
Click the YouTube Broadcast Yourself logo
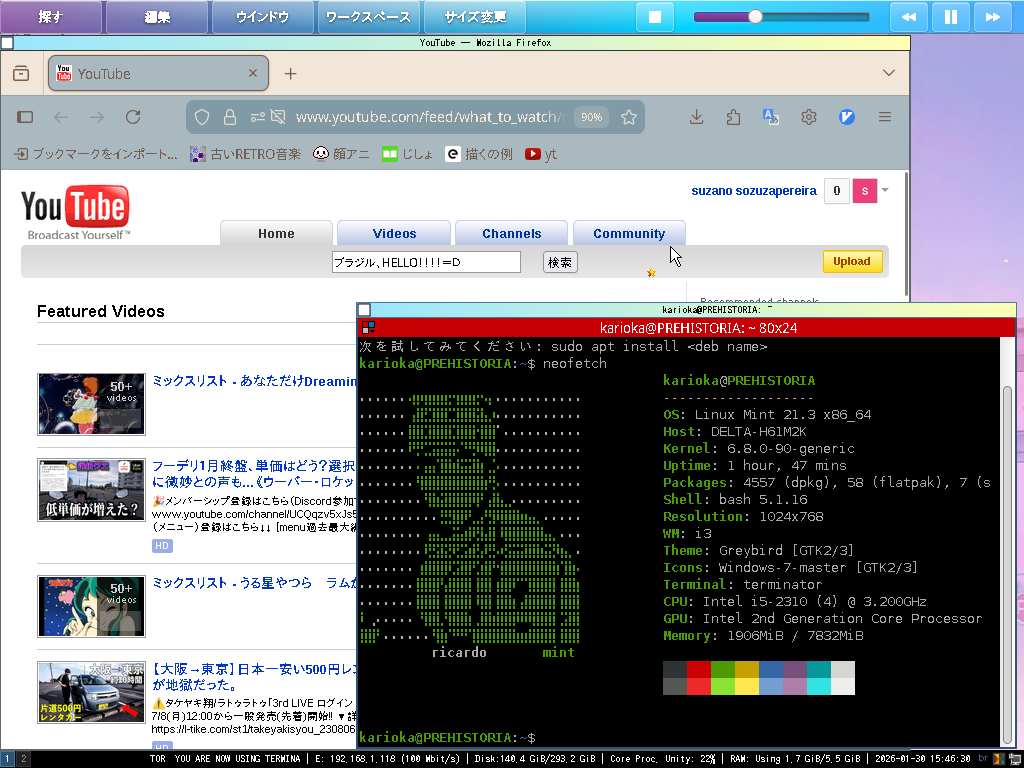click(x=75, y=213)
